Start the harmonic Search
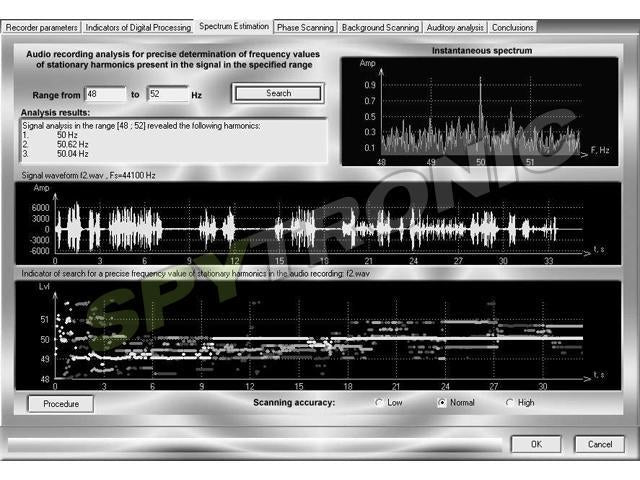640x480 pixels. click(278, 93)
